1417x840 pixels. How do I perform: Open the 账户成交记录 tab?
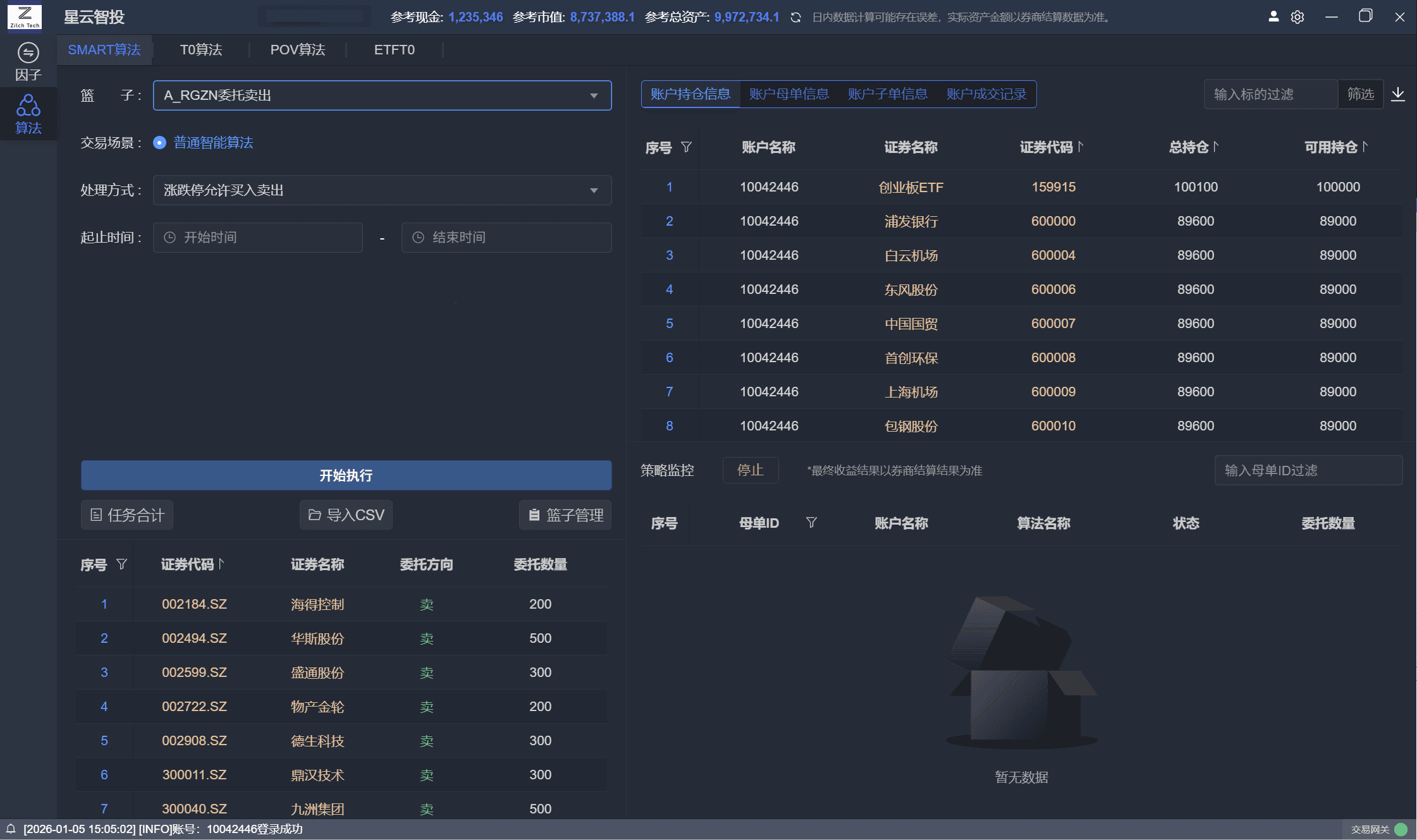[986, 94]
